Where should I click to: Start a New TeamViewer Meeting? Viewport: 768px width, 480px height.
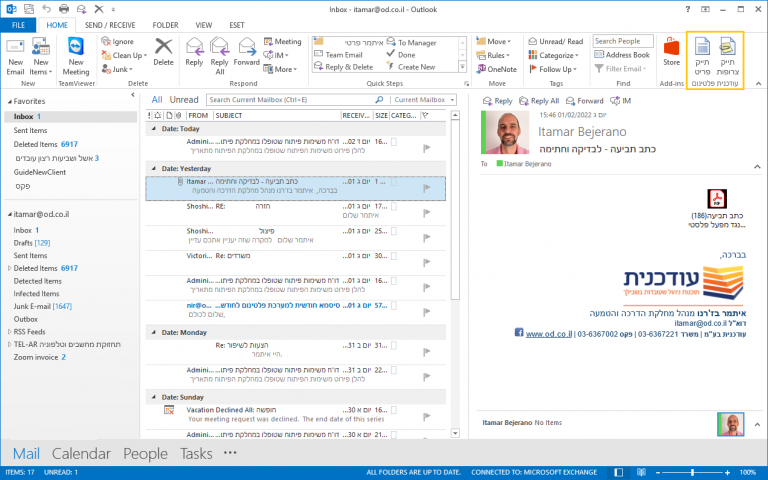point(75,57)
